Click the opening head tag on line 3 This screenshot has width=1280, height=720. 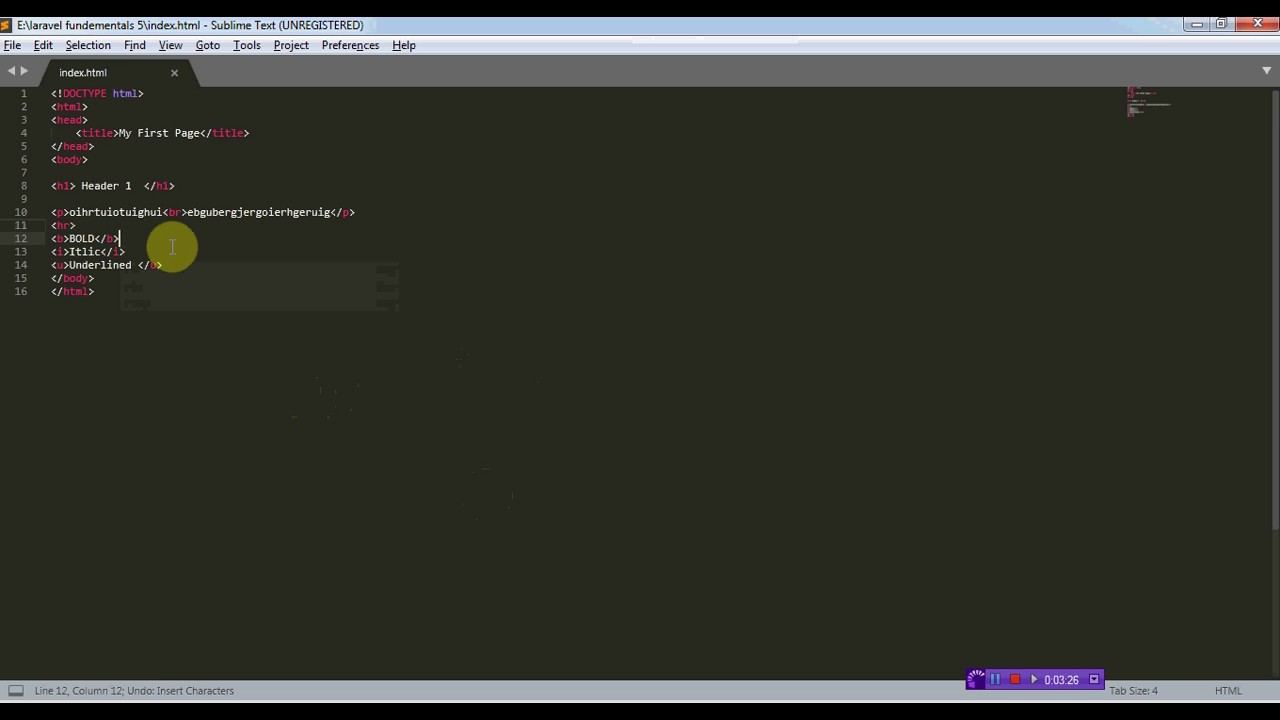[x=69, y=120]
